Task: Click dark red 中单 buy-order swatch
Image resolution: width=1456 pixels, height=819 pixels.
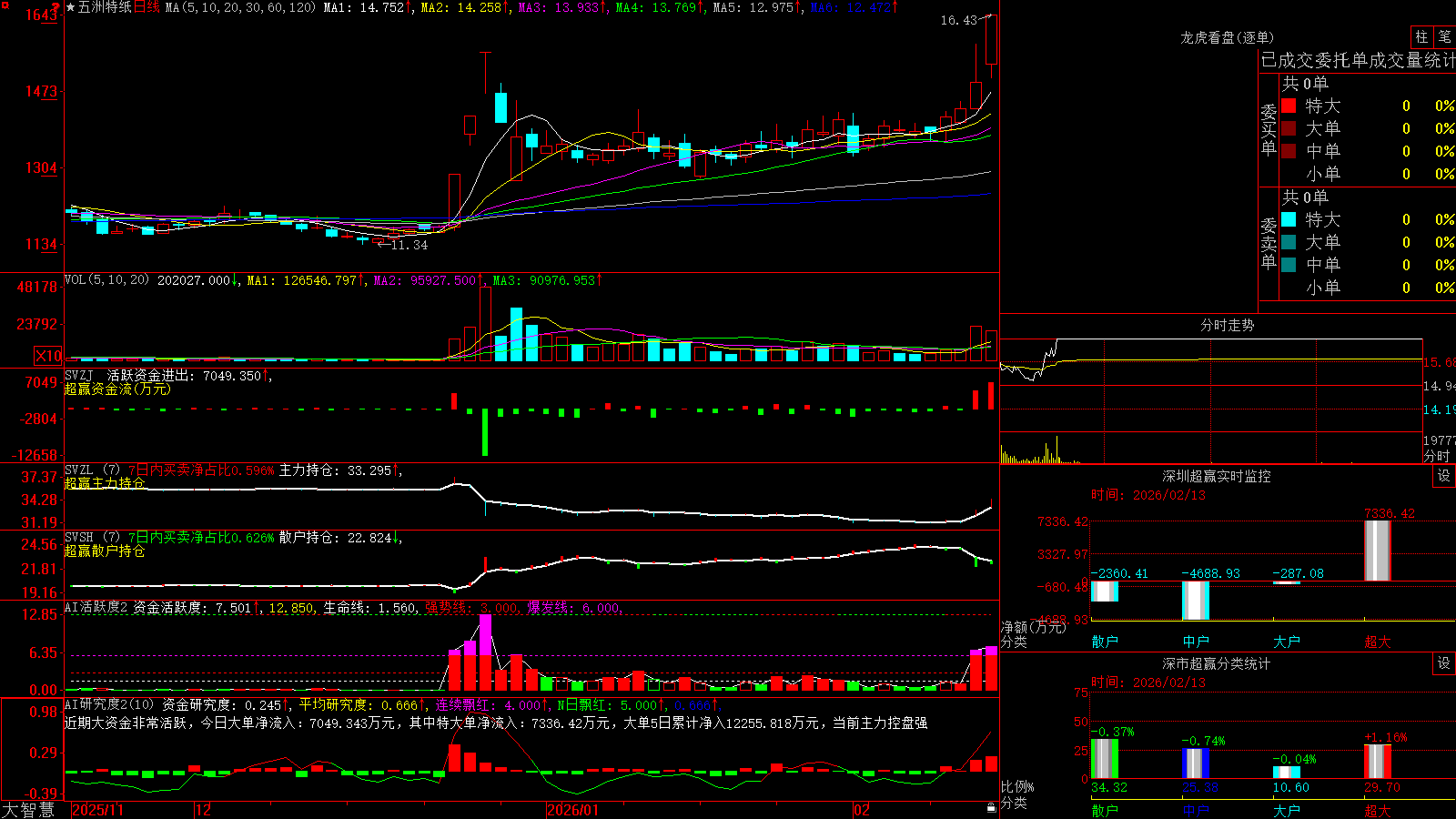Action: 1289,150
